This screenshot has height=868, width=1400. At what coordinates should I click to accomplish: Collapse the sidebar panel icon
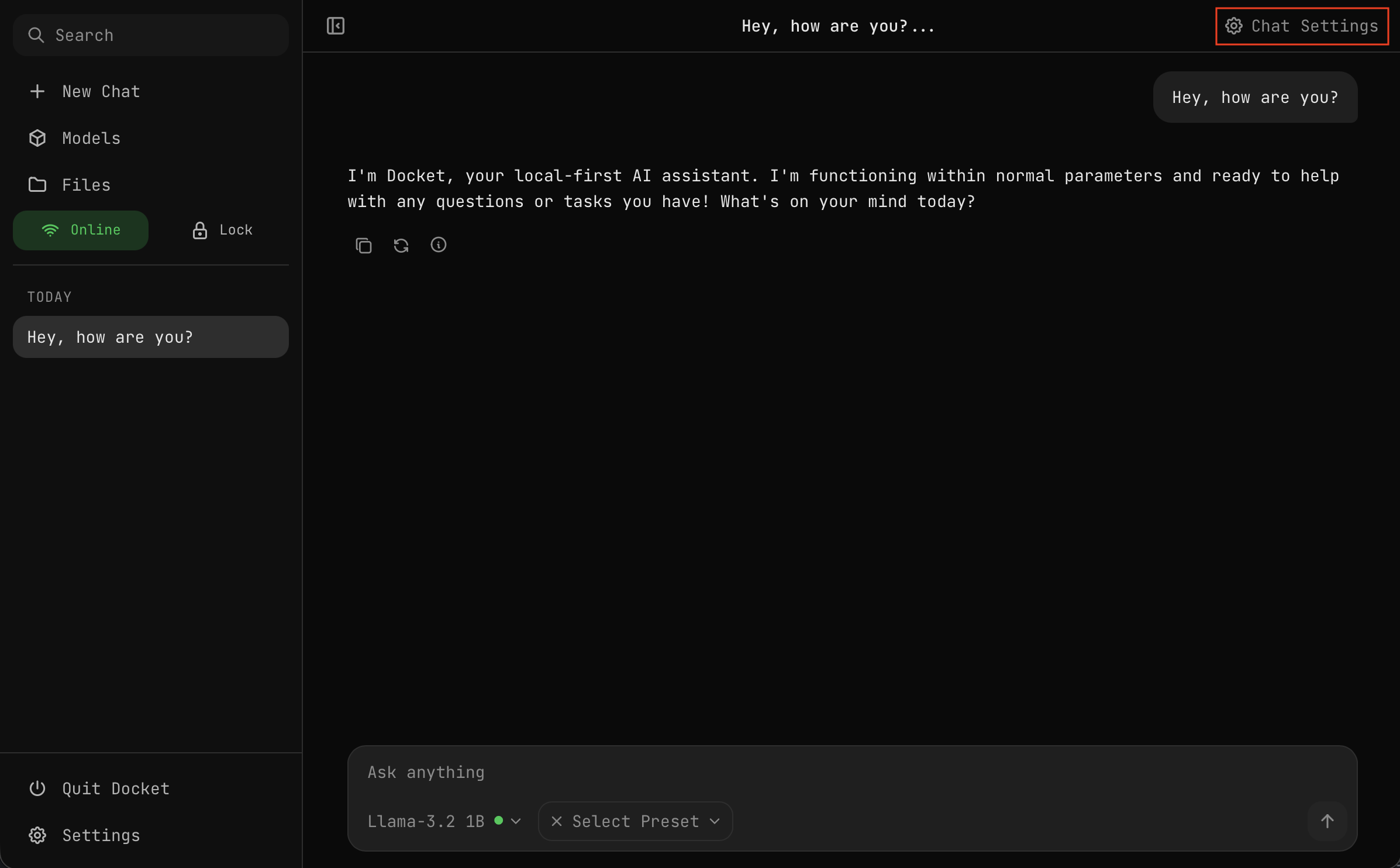tap(335, 26)
